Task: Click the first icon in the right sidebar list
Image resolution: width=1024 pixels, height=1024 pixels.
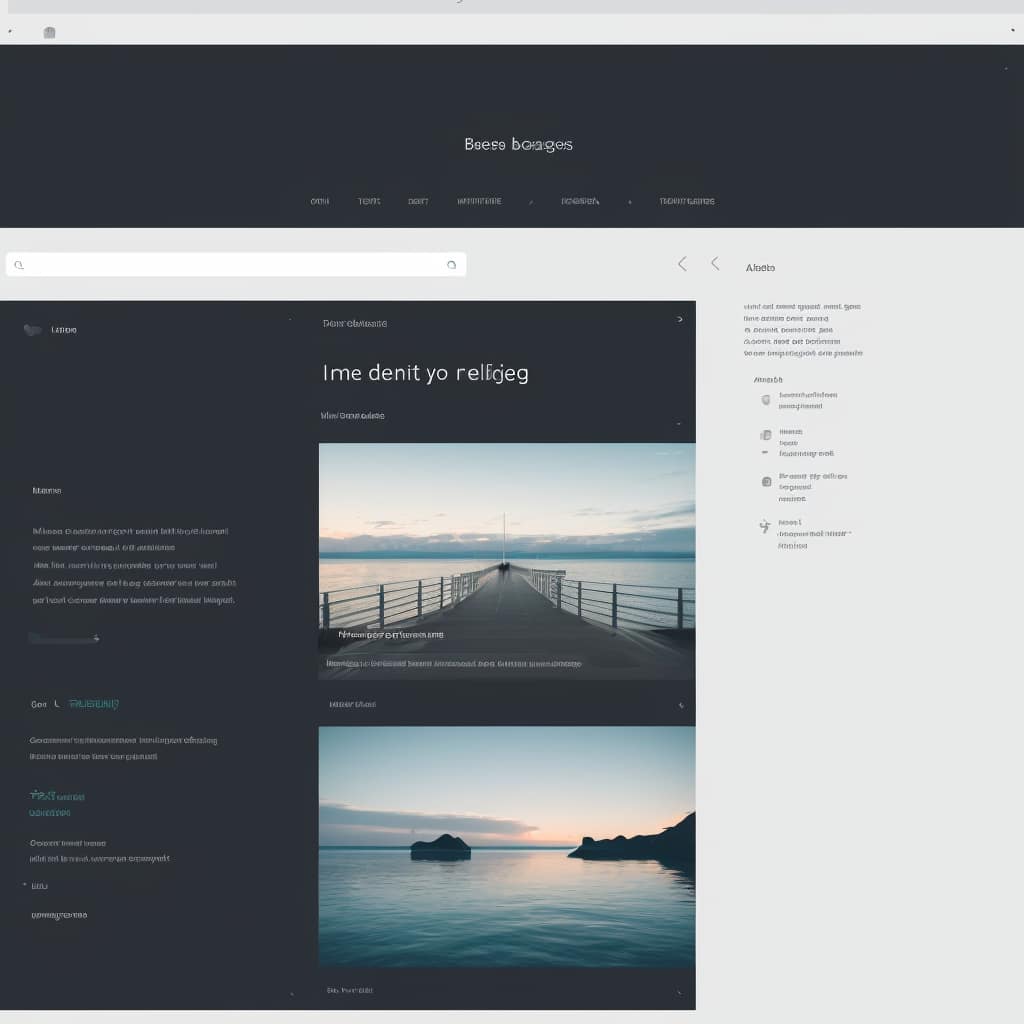Action: [x=766, y=399]
